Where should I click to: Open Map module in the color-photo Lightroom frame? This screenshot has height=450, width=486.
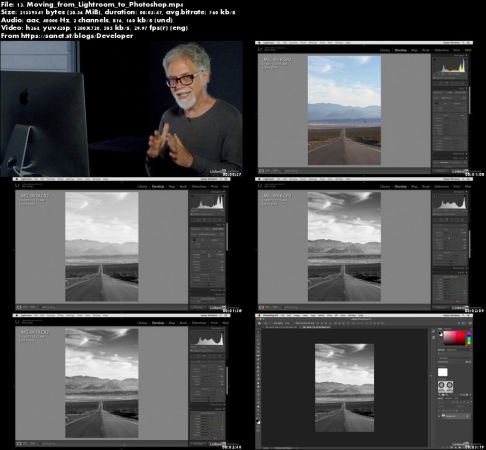[x=414, y=50]
